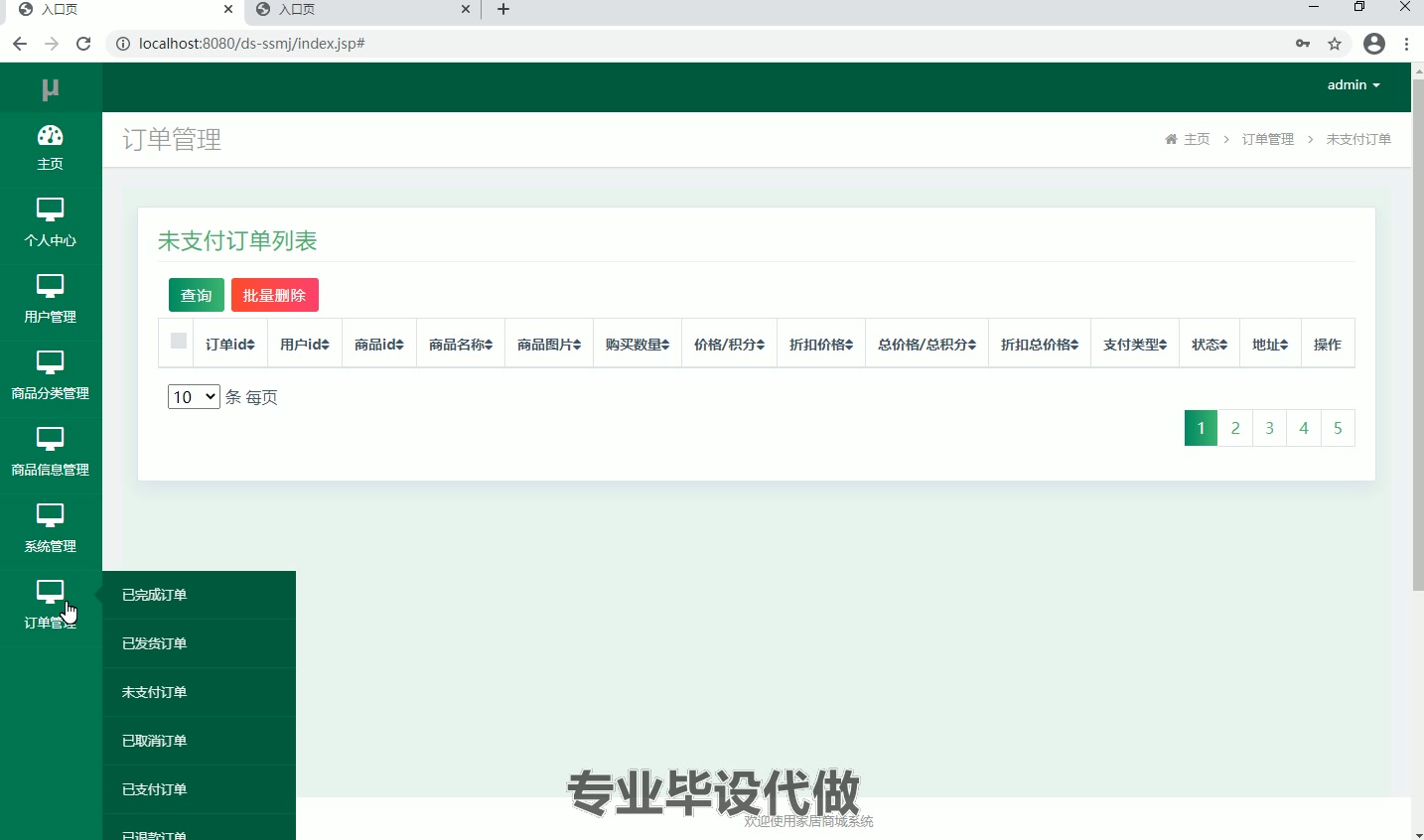Sort by 商品图片 column

click(549, 345)
